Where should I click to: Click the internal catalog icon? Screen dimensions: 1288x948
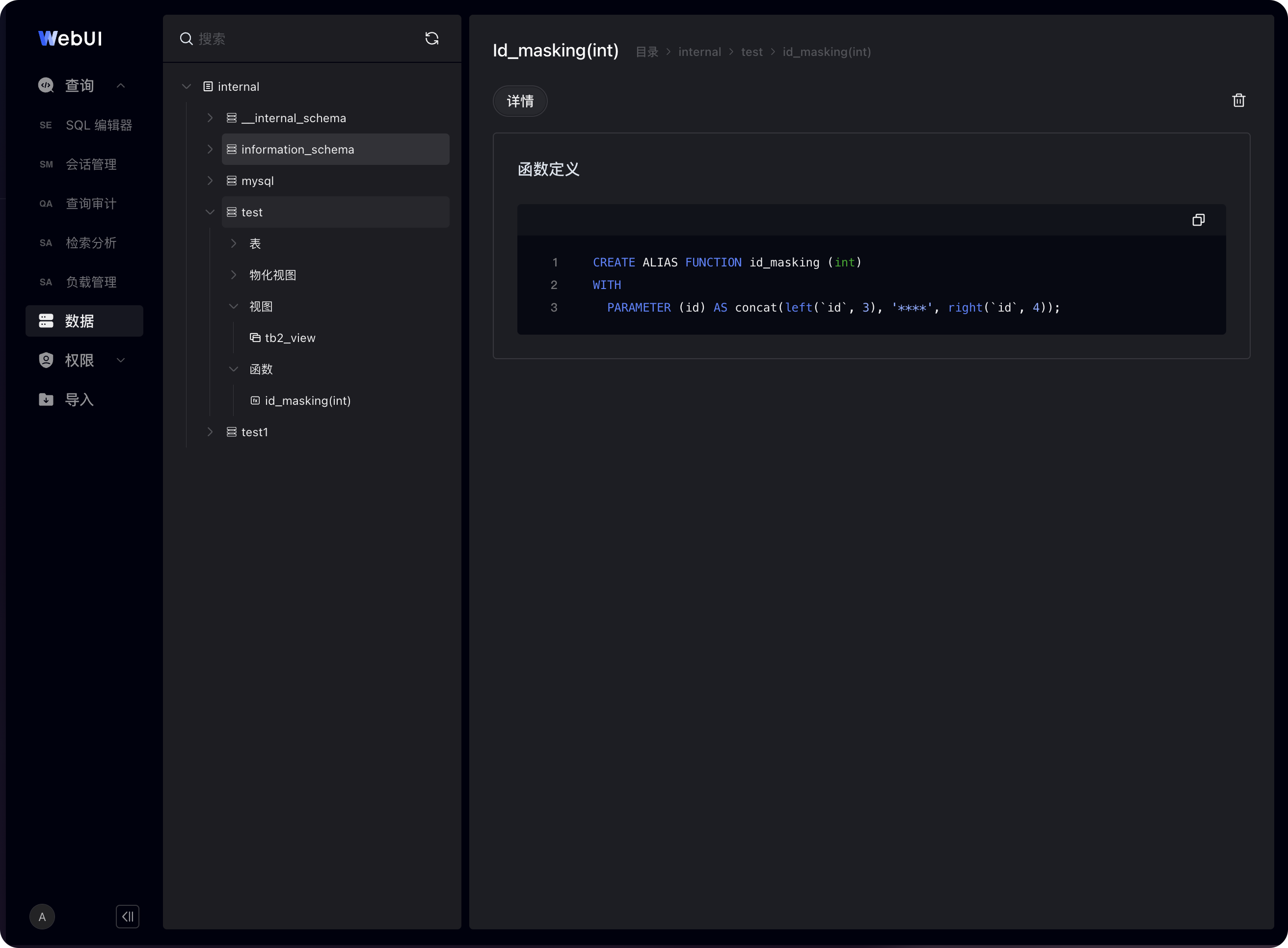208,87
